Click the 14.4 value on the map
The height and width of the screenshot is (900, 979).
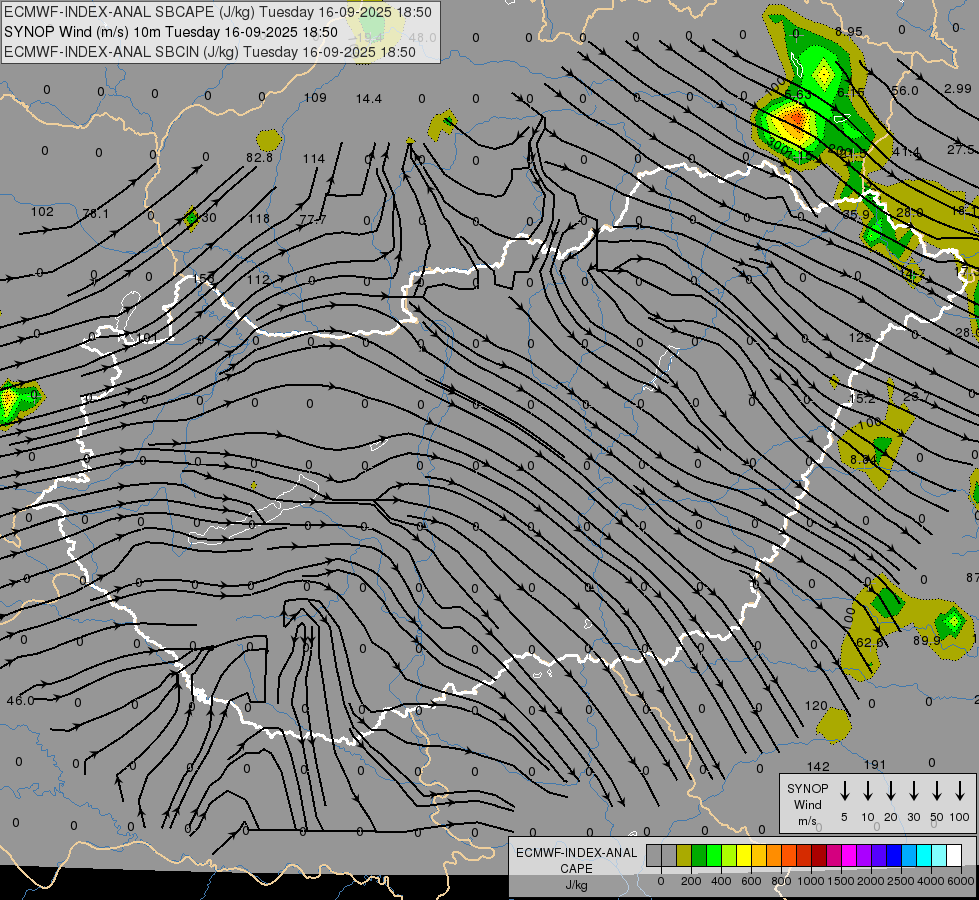pyautogui.click(x=368, y=99)
